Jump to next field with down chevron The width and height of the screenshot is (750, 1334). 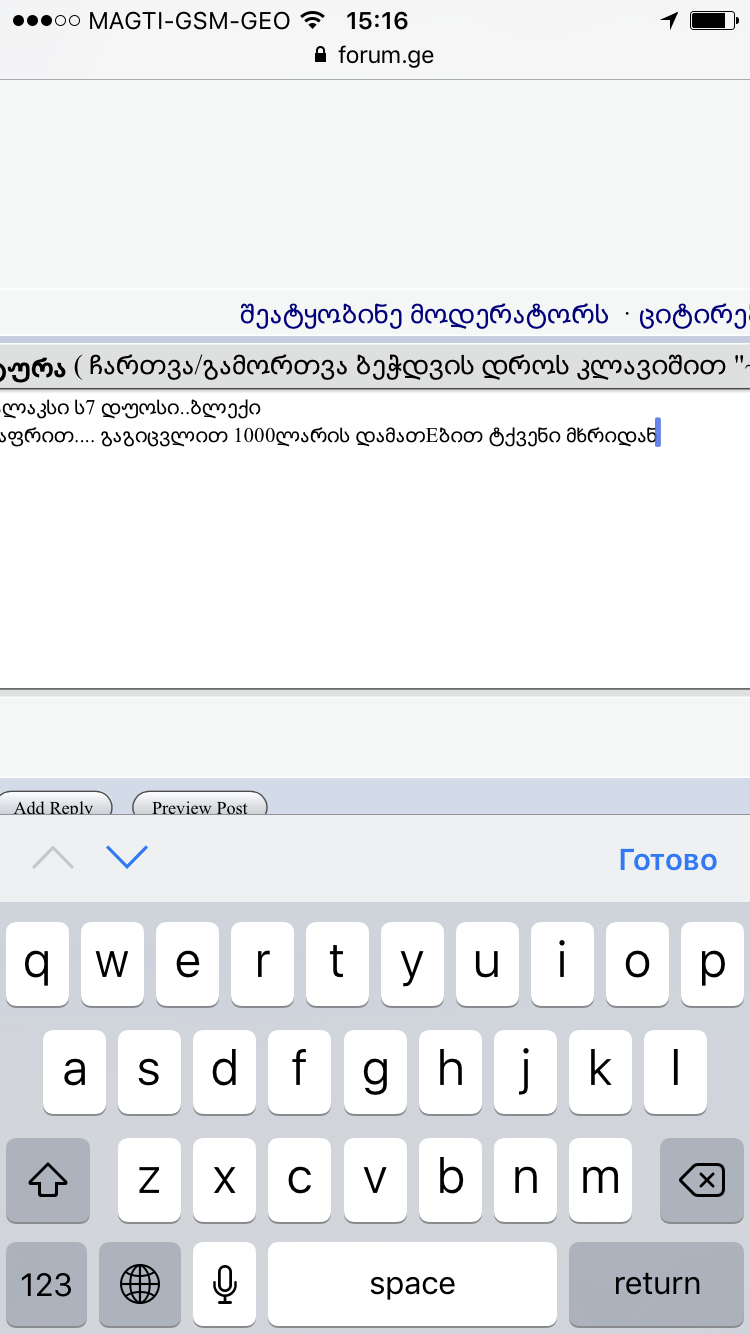click(x=127, y=858)
